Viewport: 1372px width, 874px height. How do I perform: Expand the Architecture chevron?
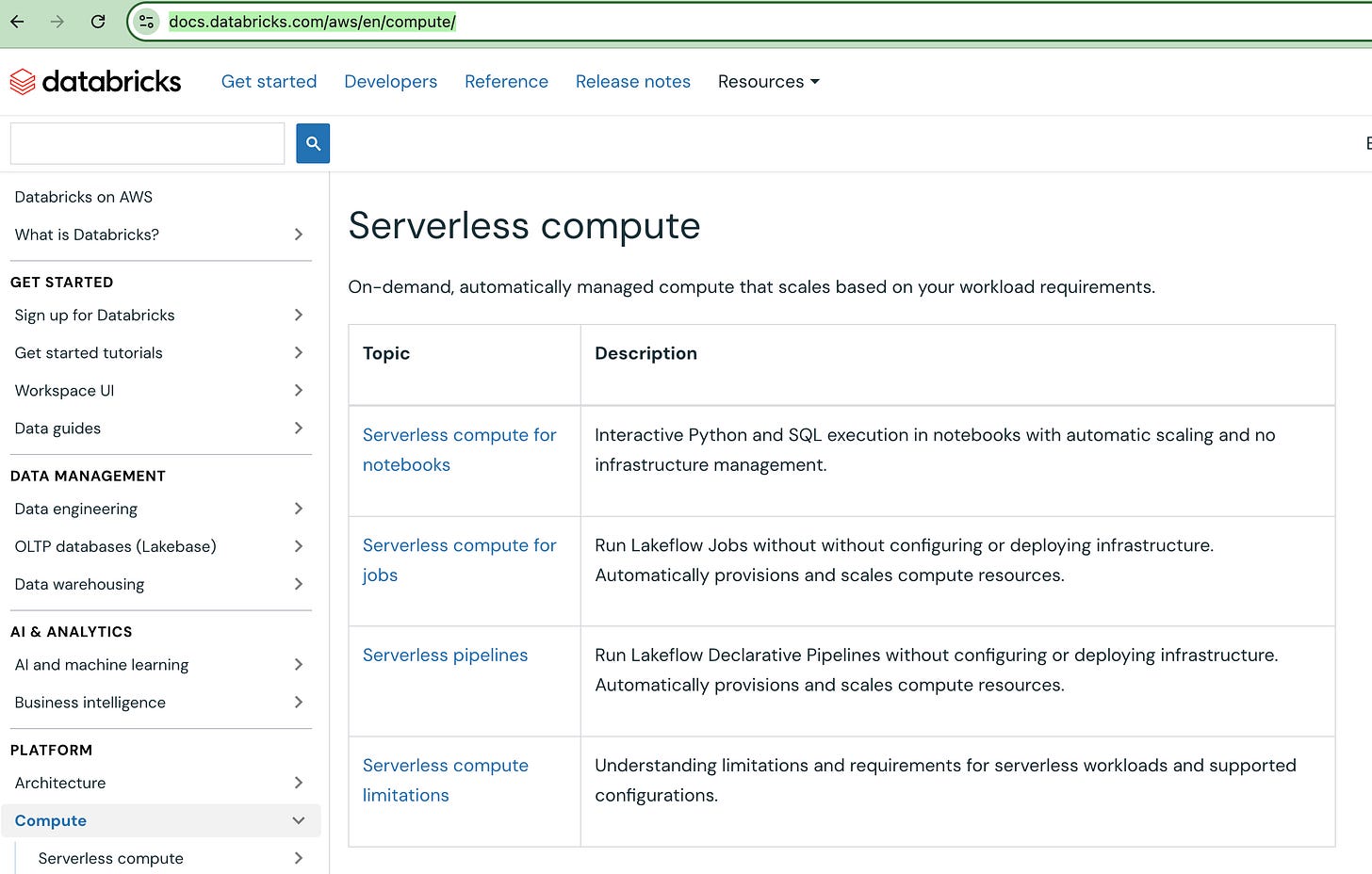tap(298, 783)
